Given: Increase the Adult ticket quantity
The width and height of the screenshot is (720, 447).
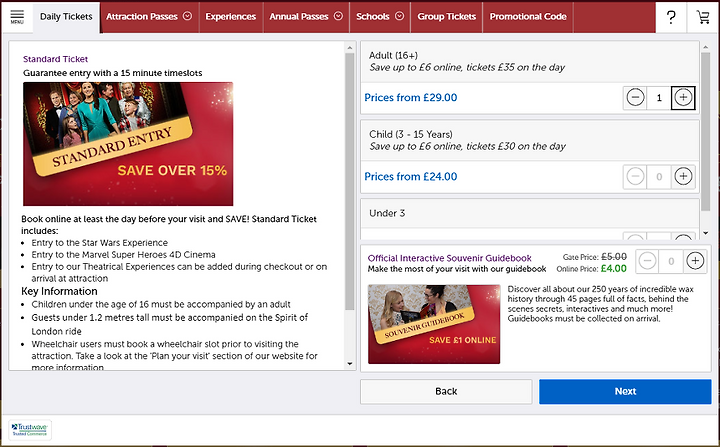Looking at the screenshot, I should coord(683,97).
